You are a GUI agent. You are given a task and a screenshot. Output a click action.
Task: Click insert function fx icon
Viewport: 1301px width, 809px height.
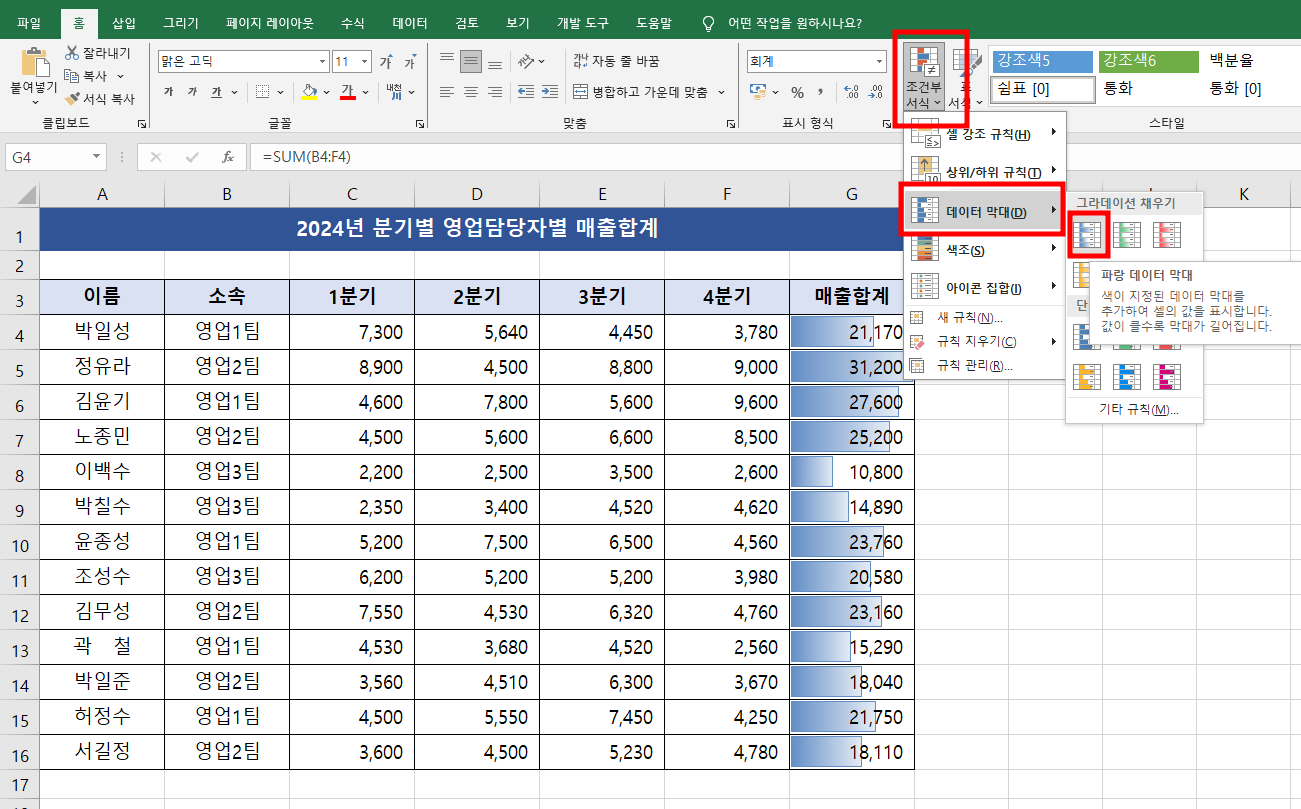pyautogui.click(x=228, y=157)
